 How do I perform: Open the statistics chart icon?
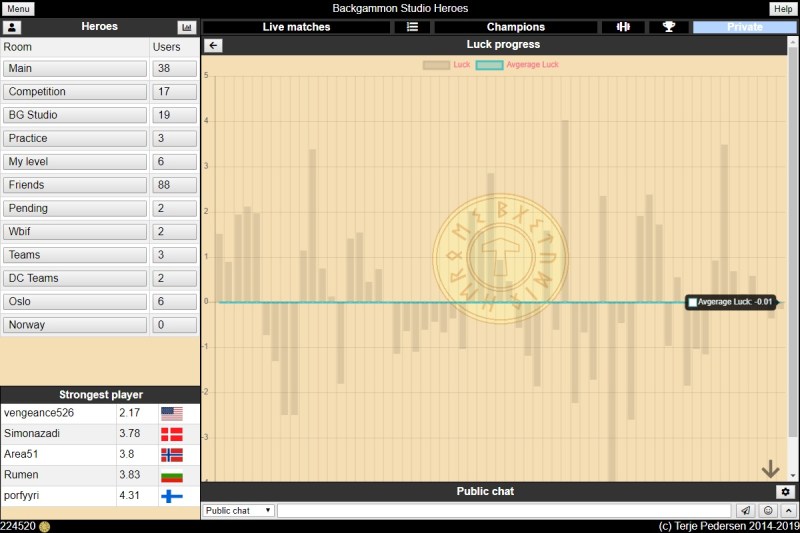(x=187, y=27)
